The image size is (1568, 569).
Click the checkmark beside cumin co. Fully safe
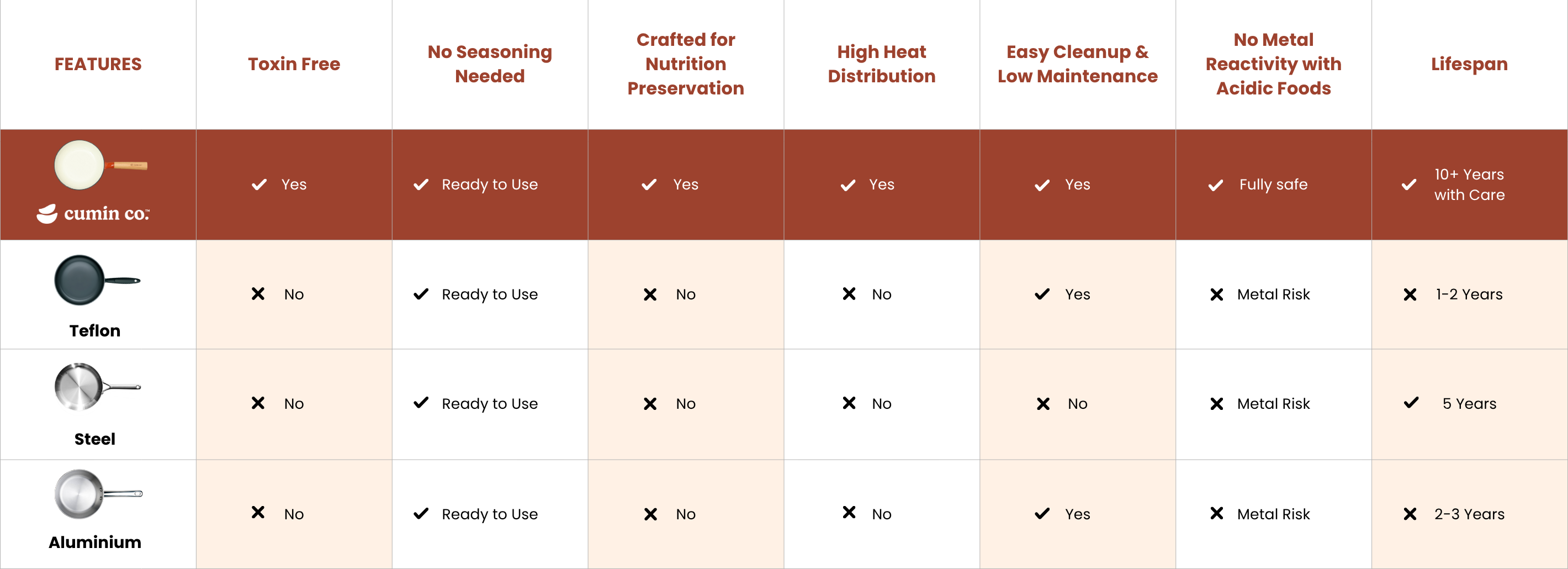1216,185
